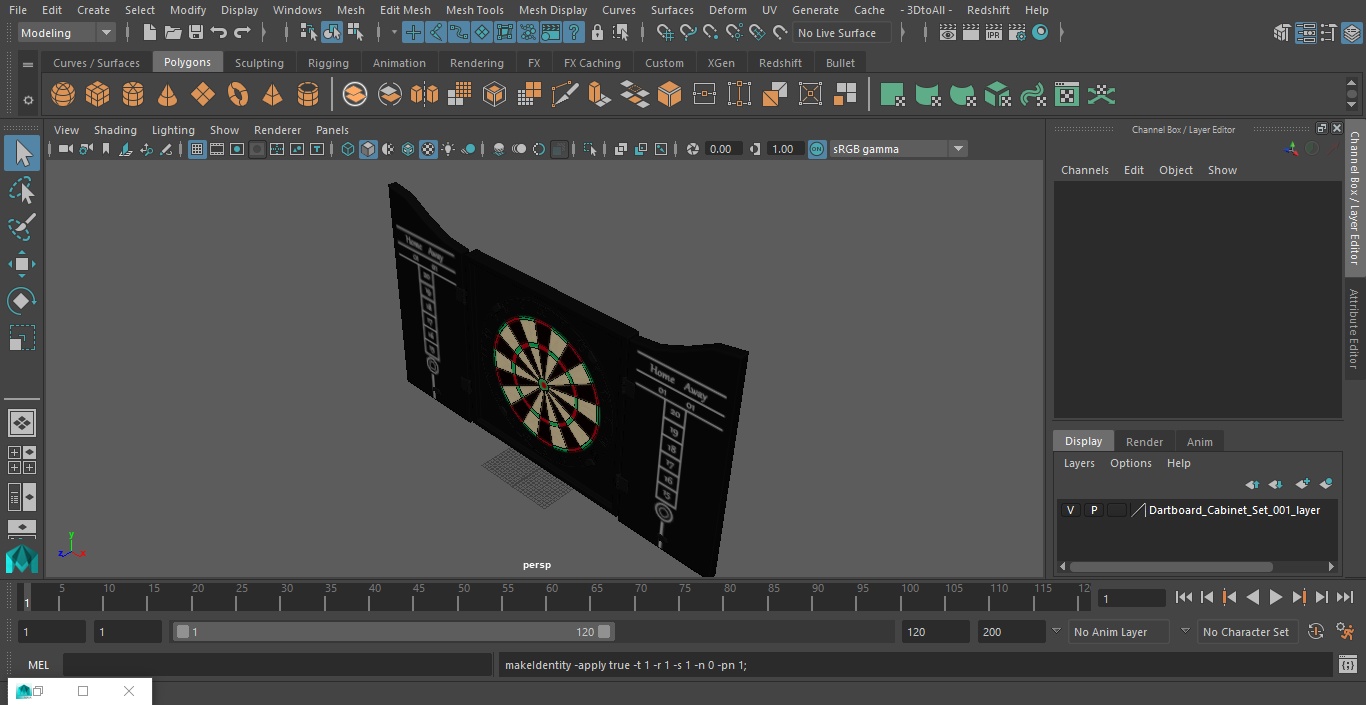Redo the last action with the toolbar arrow
1366x705 pixels.
click(242, 33)
